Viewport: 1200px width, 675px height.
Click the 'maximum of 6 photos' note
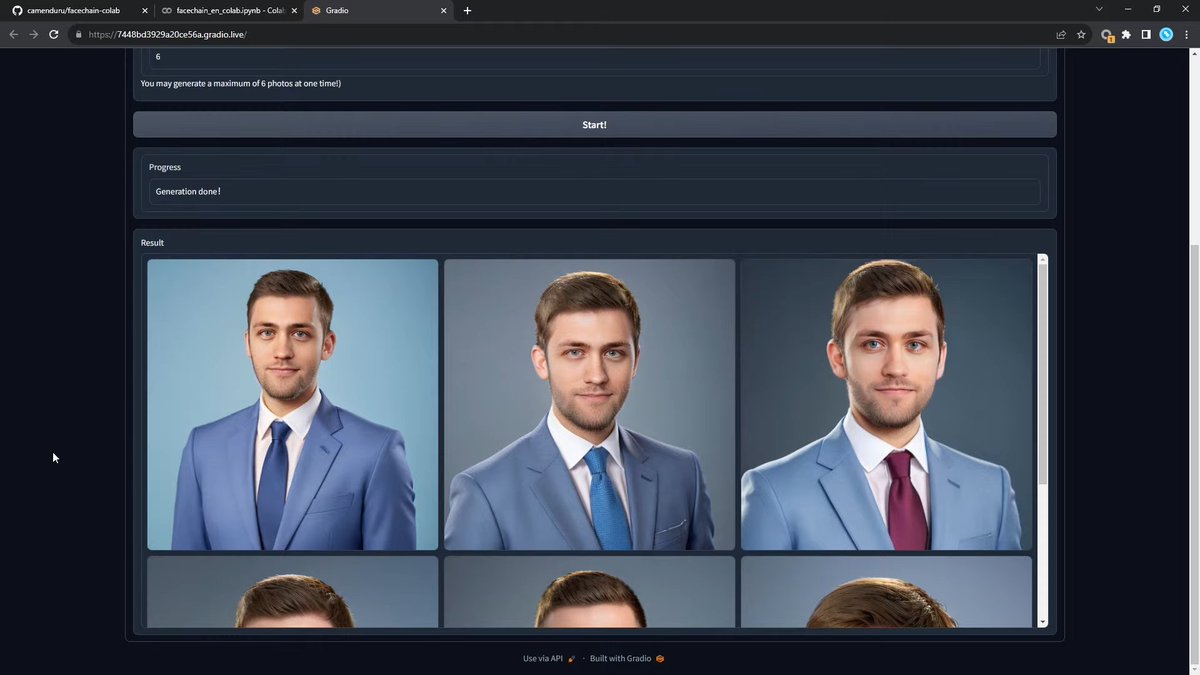pyautogui.click(x=241, y=83)
